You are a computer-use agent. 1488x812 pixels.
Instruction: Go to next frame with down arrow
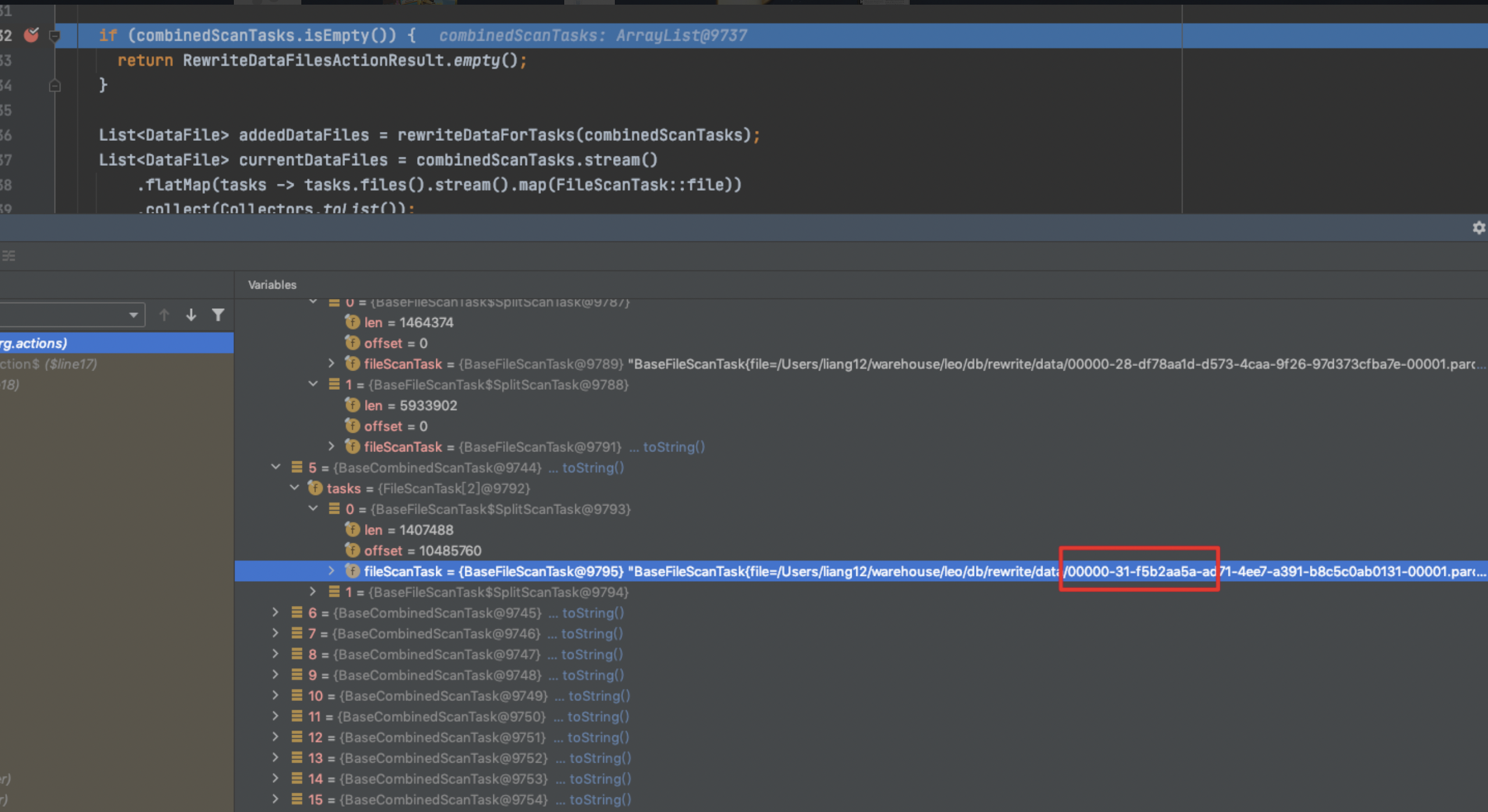(x=191, y=315)
